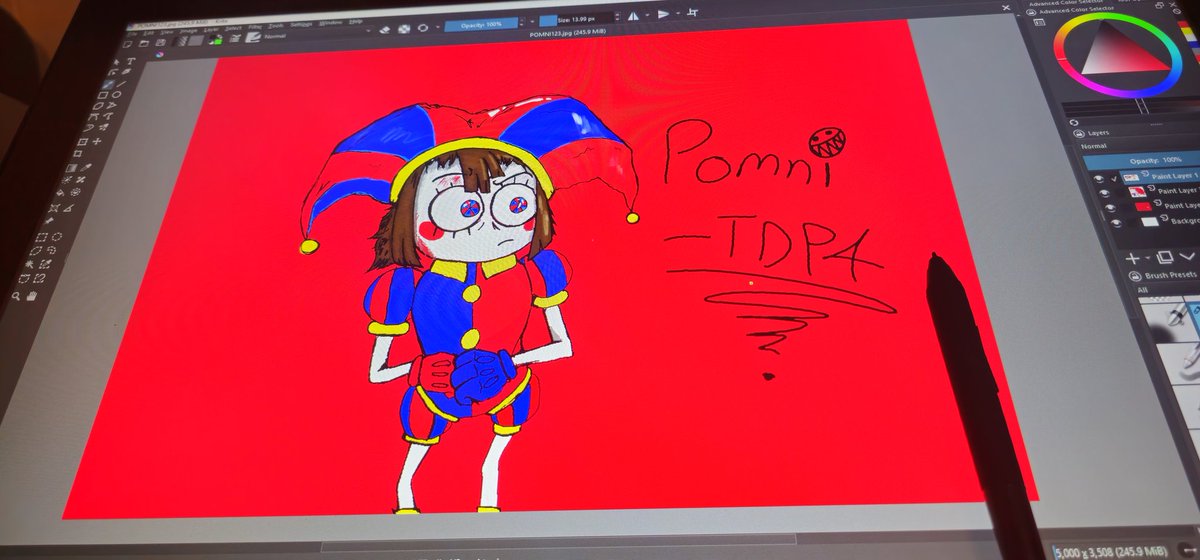Open the vertical mirror options arrow

tap(678, 13)
